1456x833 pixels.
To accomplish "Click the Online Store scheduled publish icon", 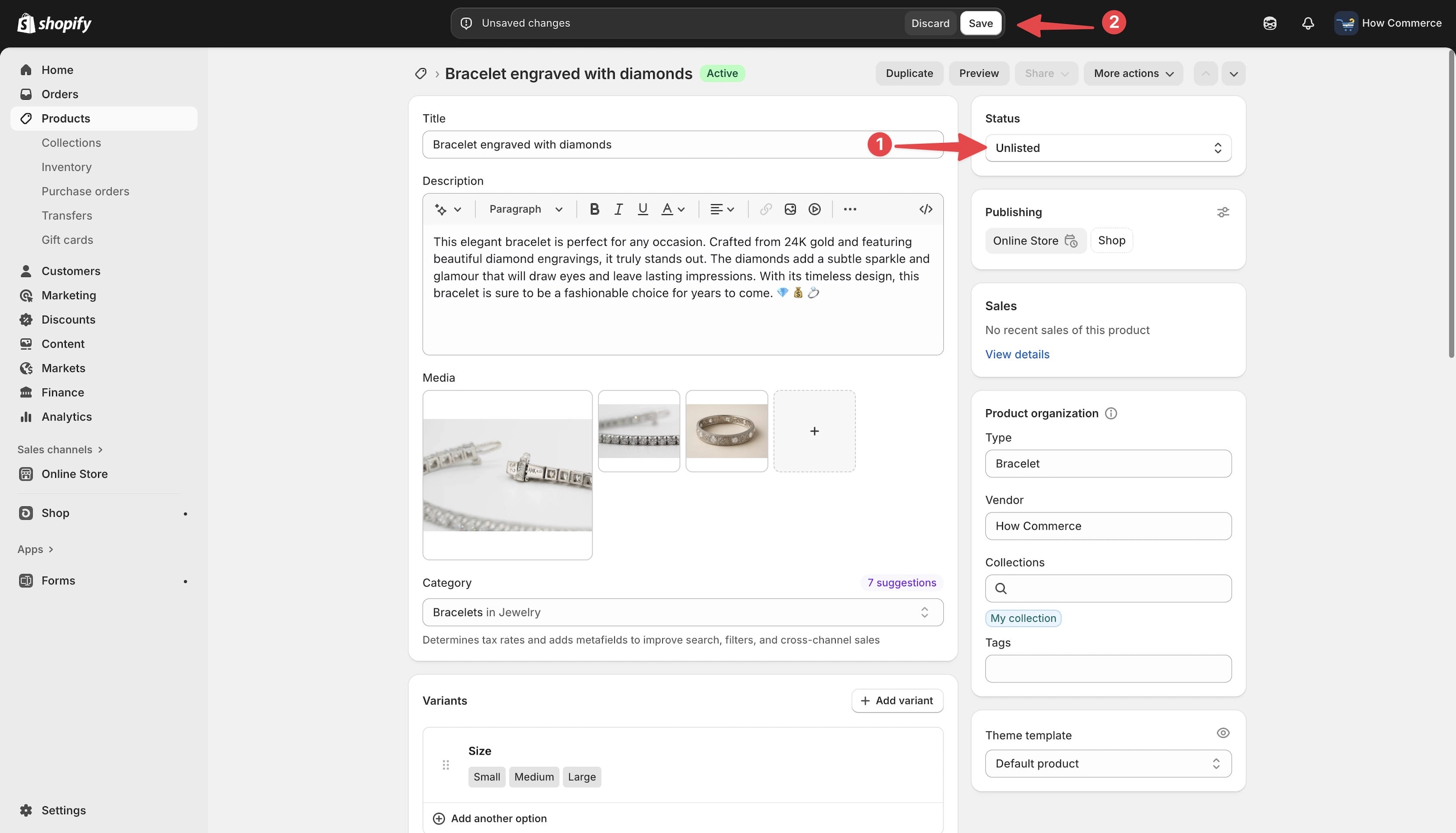I will point(1071,241).
